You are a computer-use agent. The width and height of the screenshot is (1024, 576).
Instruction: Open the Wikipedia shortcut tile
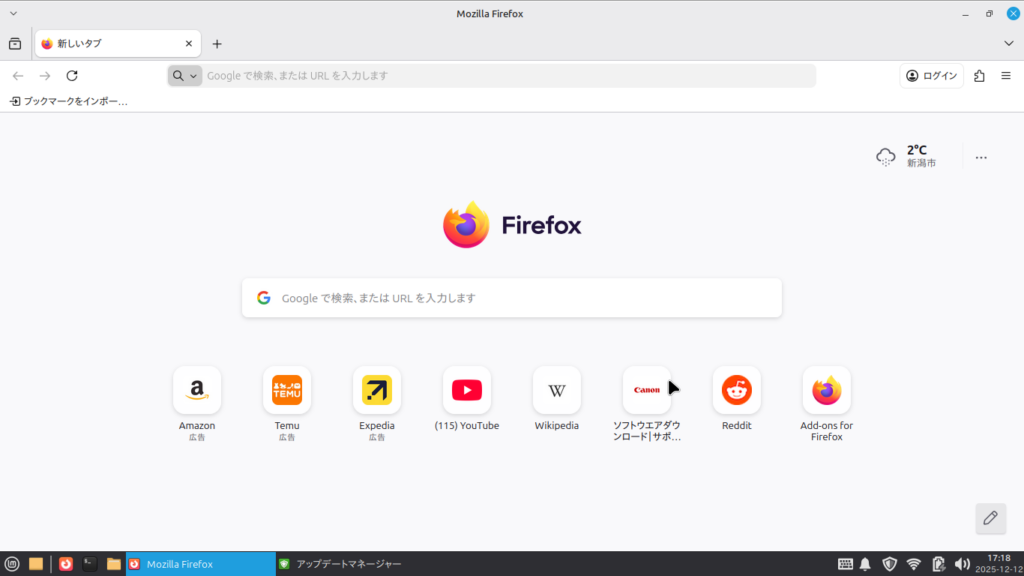[x=557, y=390]
